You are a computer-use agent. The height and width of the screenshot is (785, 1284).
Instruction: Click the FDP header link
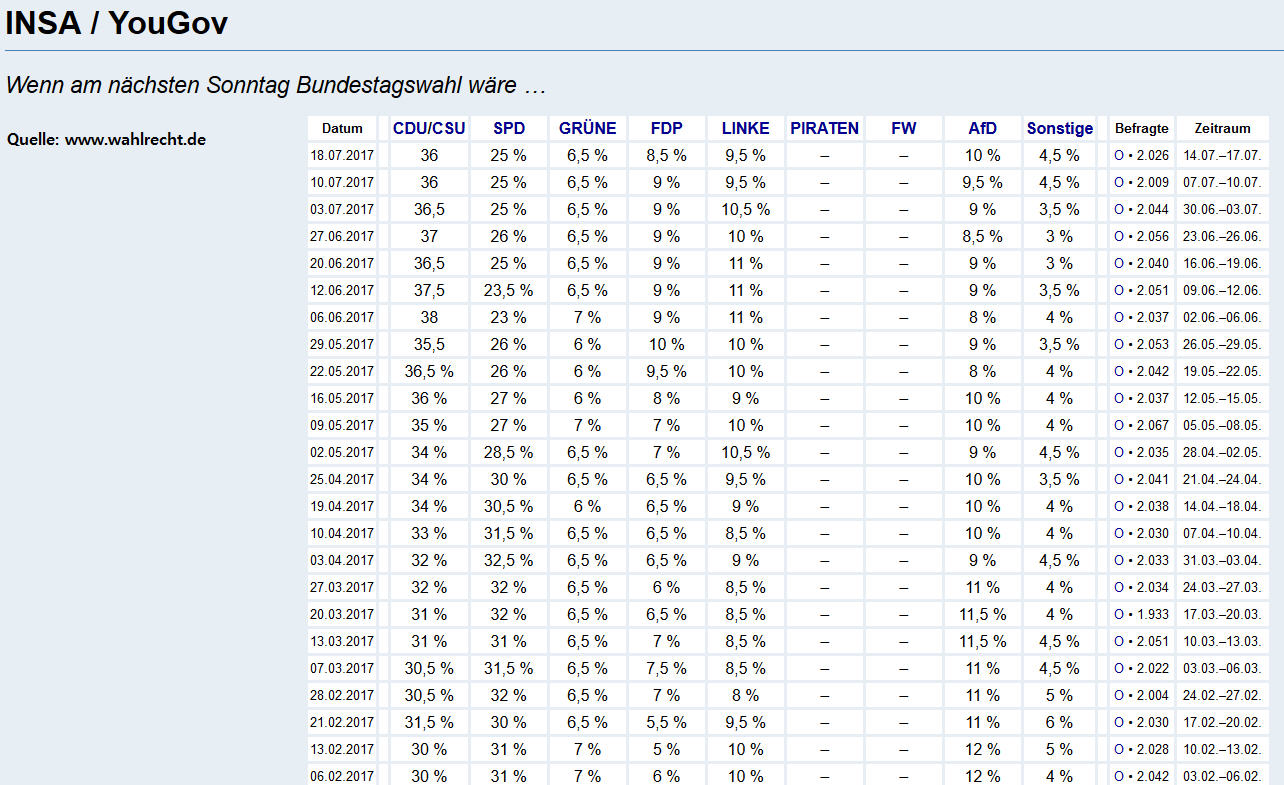(x=666, y=128)
